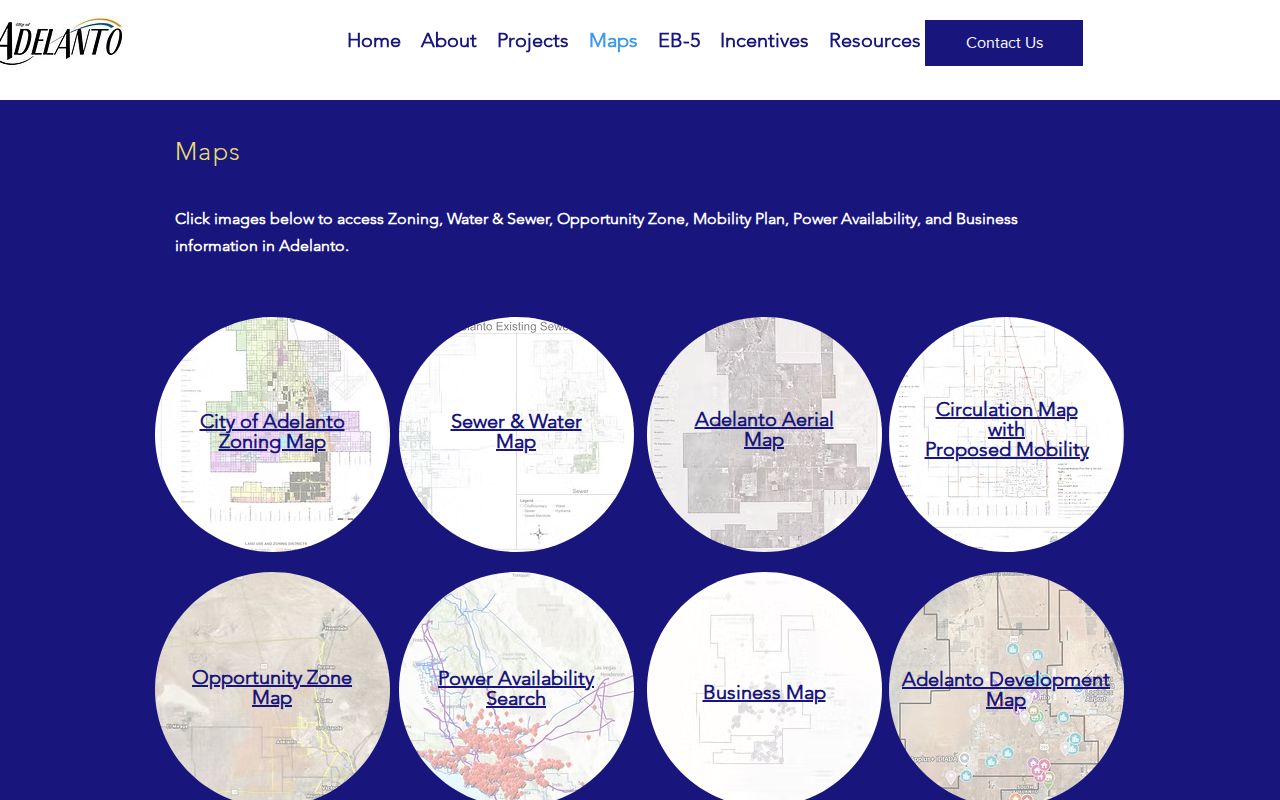Screen dimensions: 1280x800
Task: Open the Power Availability Search link
Action: pos(516,689)
